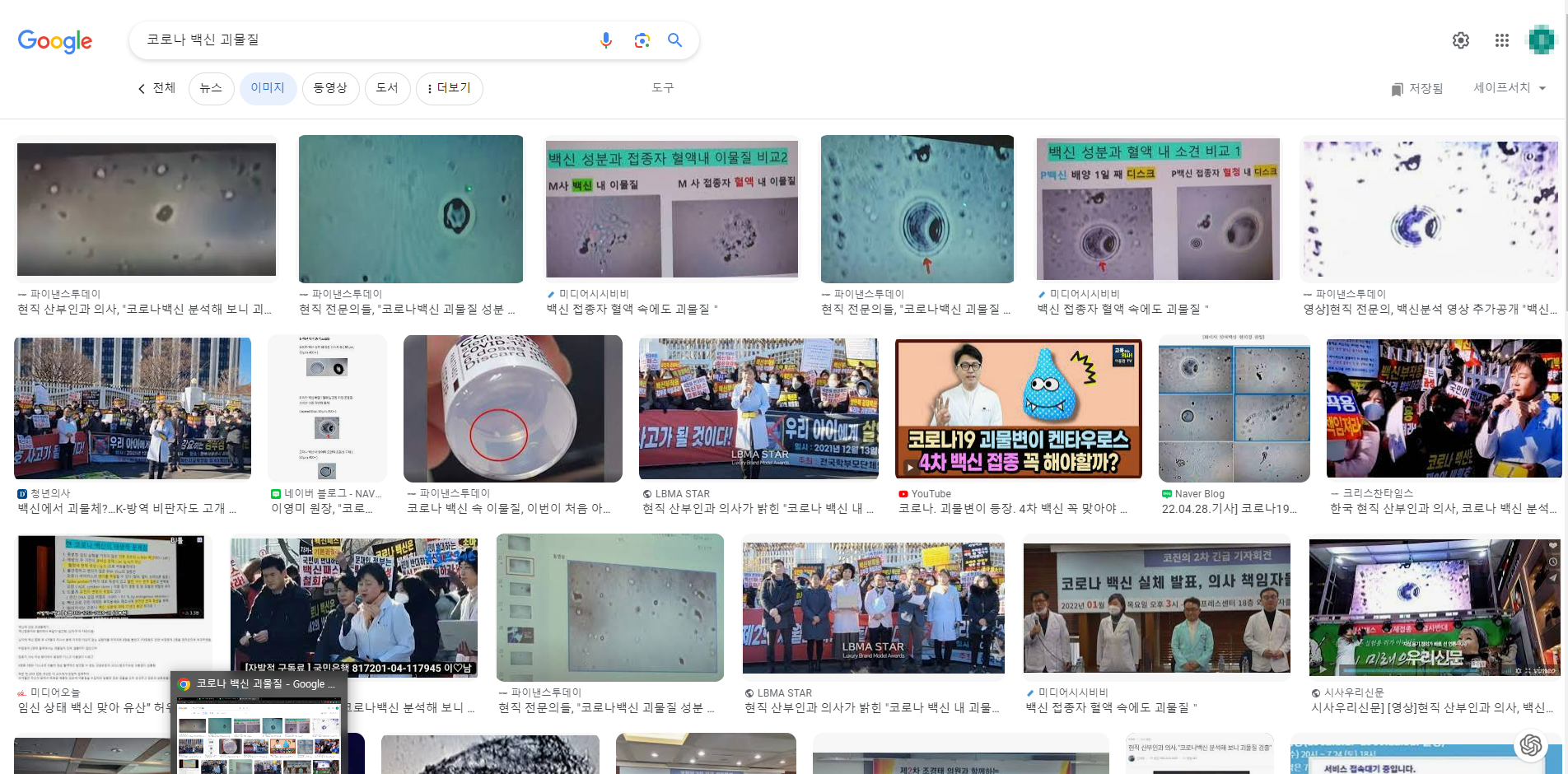Open link 한국 현직 산부인과 의사, 코로나 백신 분석
The image size is (1568, 774).
click(x=1444, y=508)
